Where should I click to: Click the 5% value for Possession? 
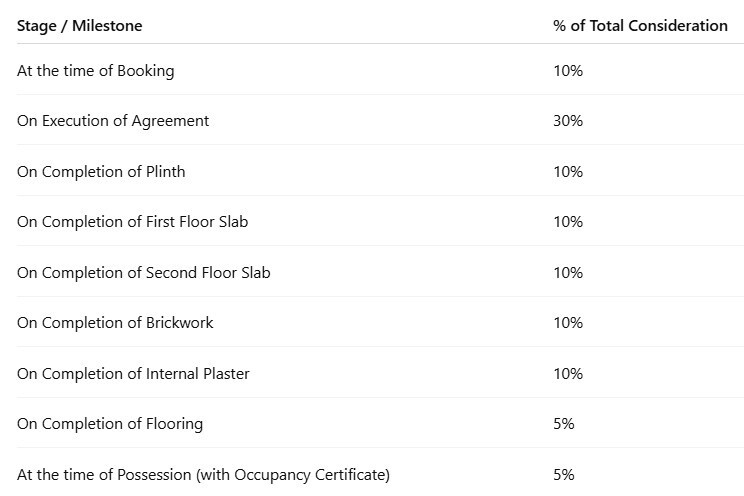coord(564,474)
